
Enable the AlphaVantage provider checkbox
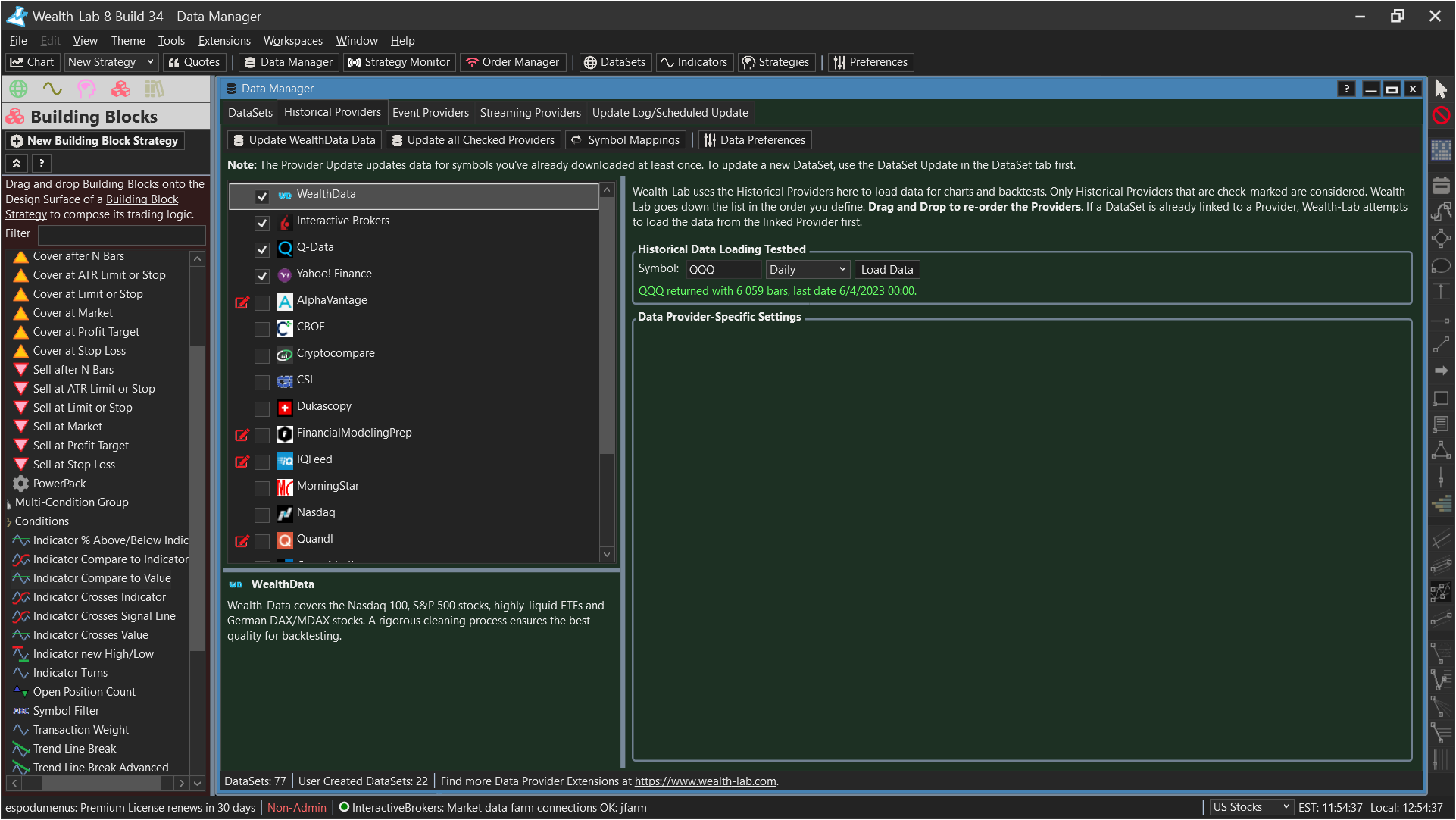click(262, 302)
